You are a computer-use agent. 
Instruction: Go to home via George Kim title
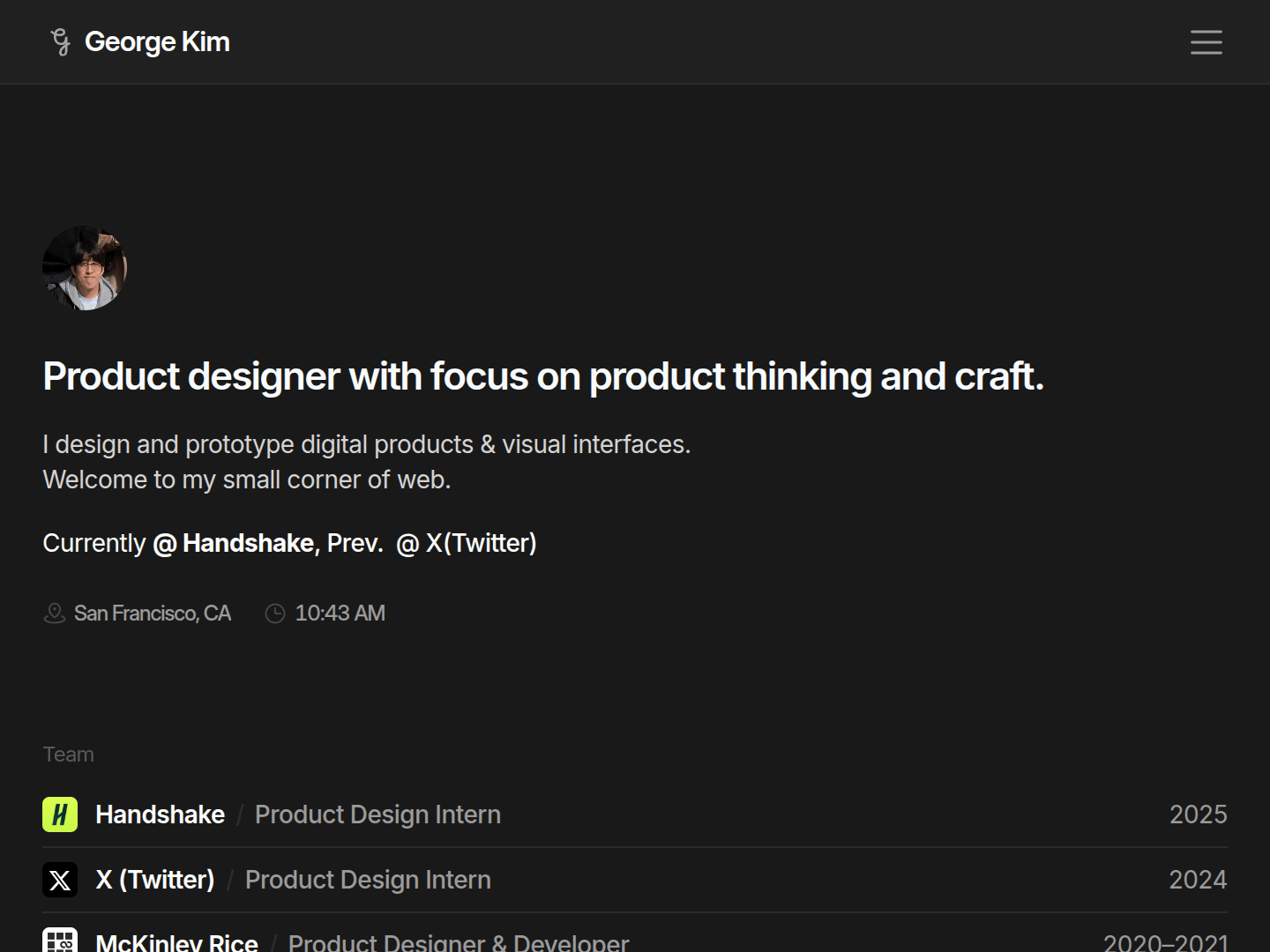pos(157,41)
